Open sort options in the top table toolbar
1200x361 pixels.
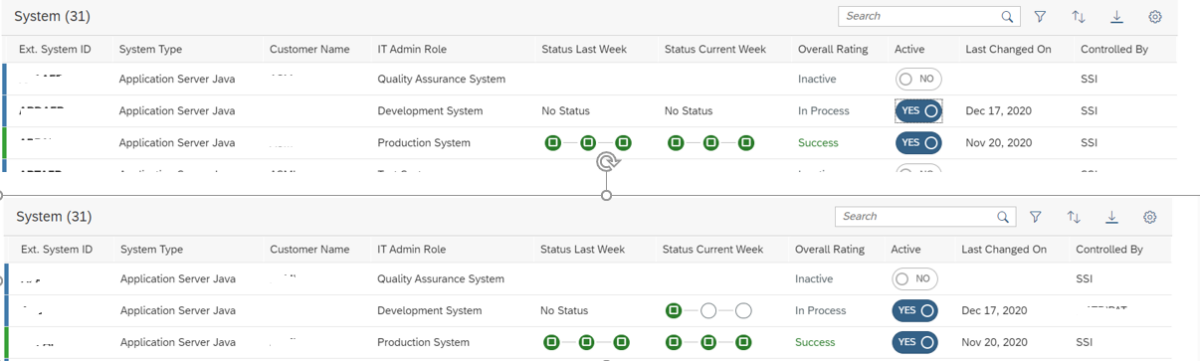pos(1078,17)
